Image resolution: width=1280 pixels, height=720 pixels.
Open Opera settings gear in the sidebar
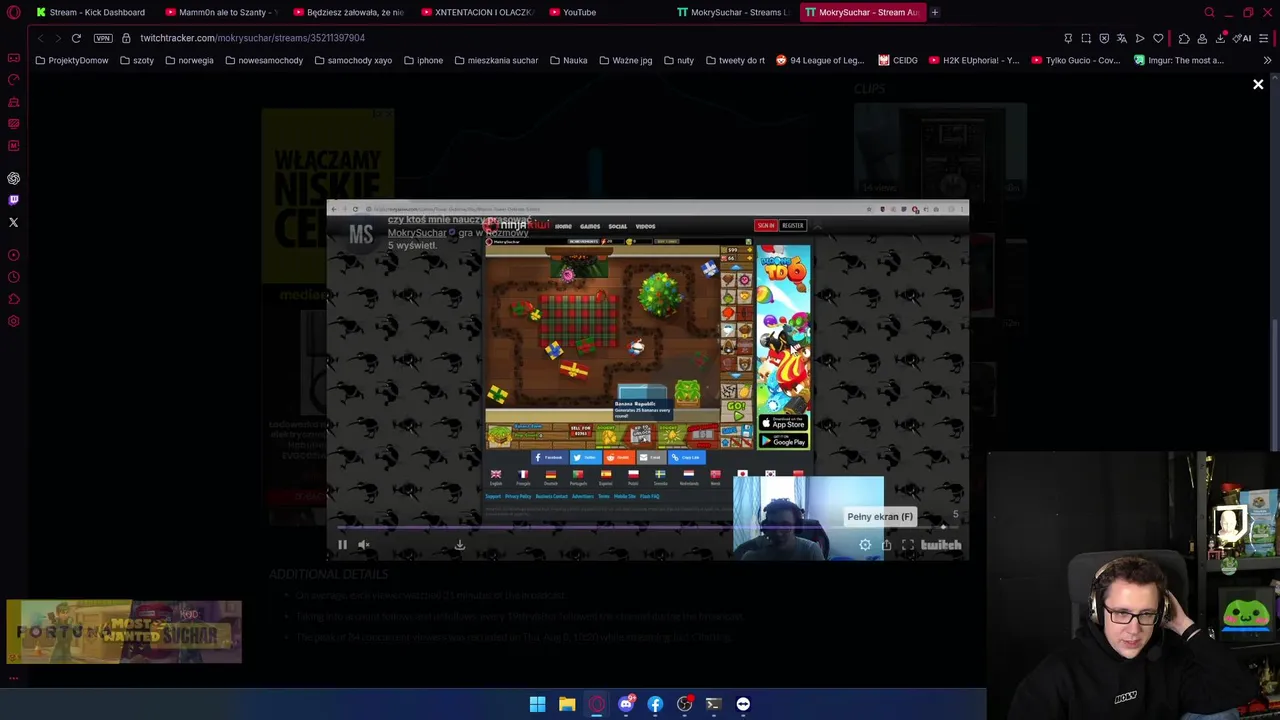14,321
